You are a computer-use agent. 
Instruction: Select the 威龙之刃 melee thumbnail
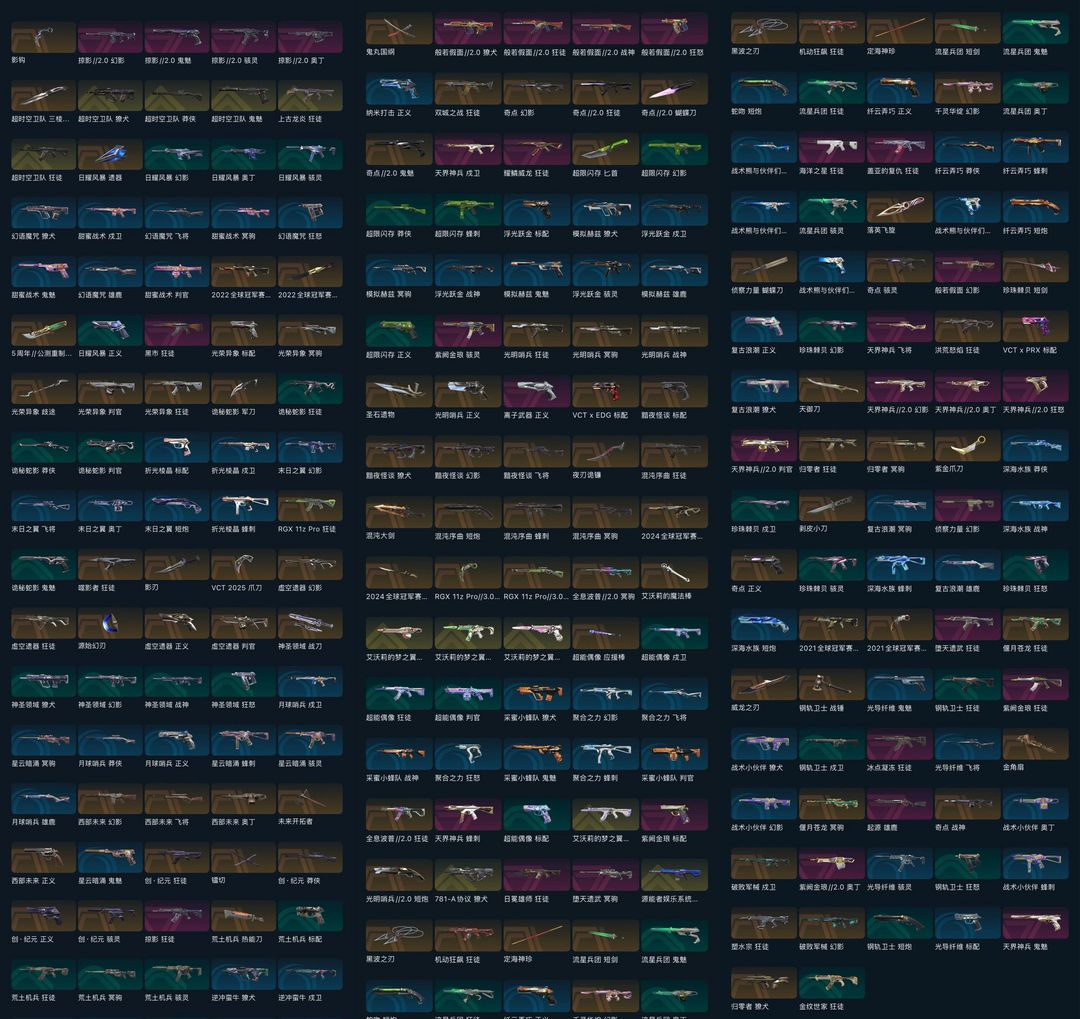coord(764,686)
